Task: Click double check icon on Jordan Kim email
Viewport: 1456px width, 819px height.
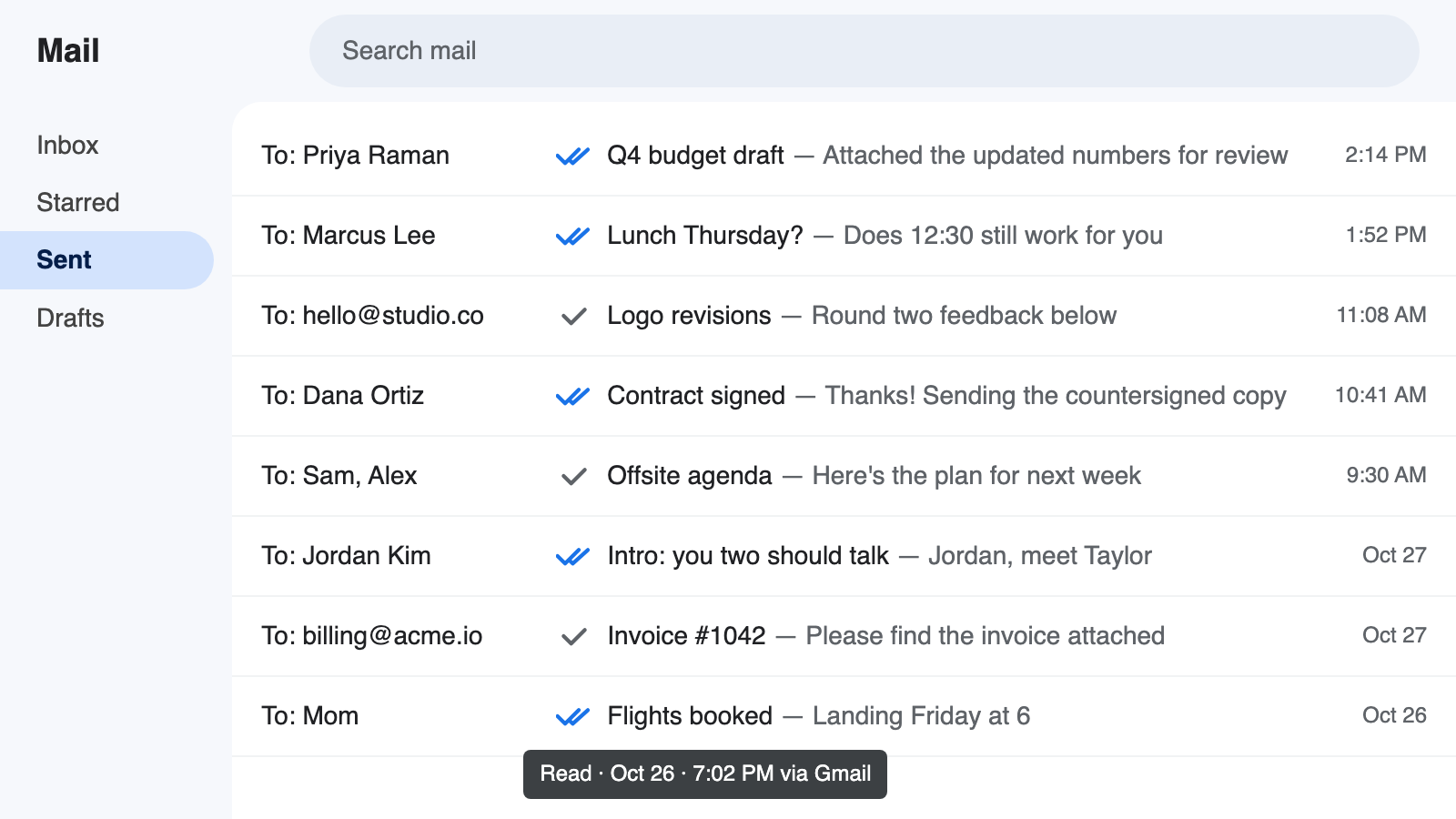Action: [572, 557]
